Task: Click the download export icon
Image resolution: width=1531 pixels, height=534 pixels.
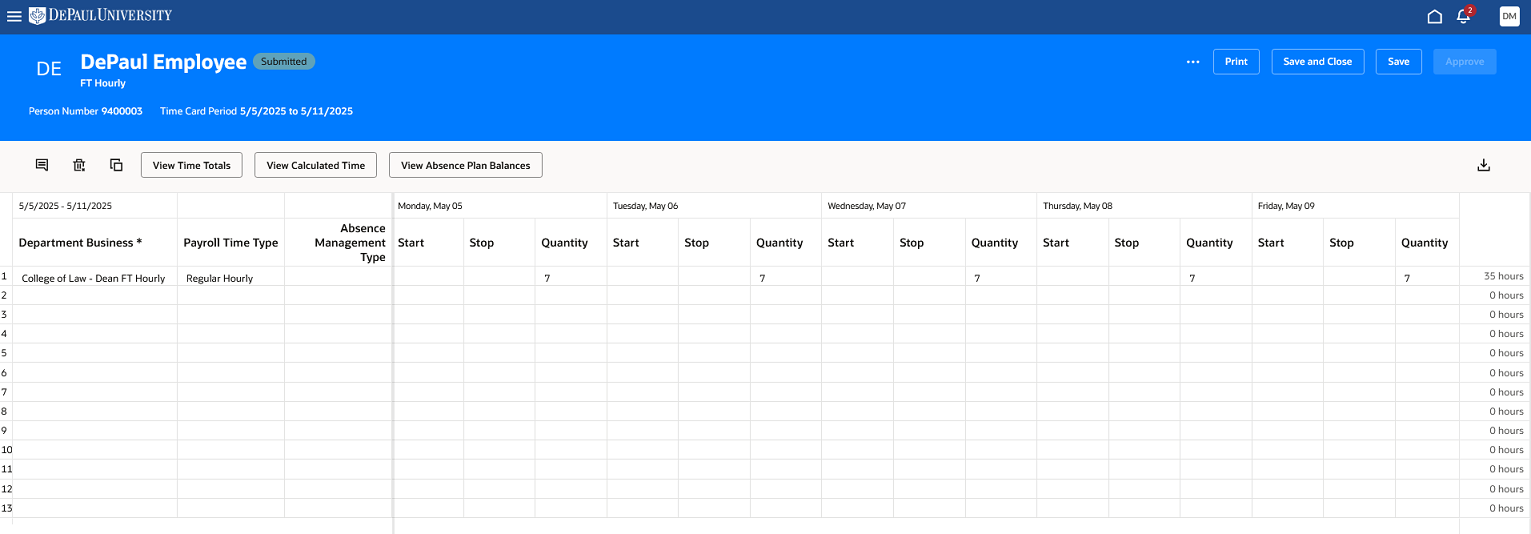Action: click(1484, 165)
